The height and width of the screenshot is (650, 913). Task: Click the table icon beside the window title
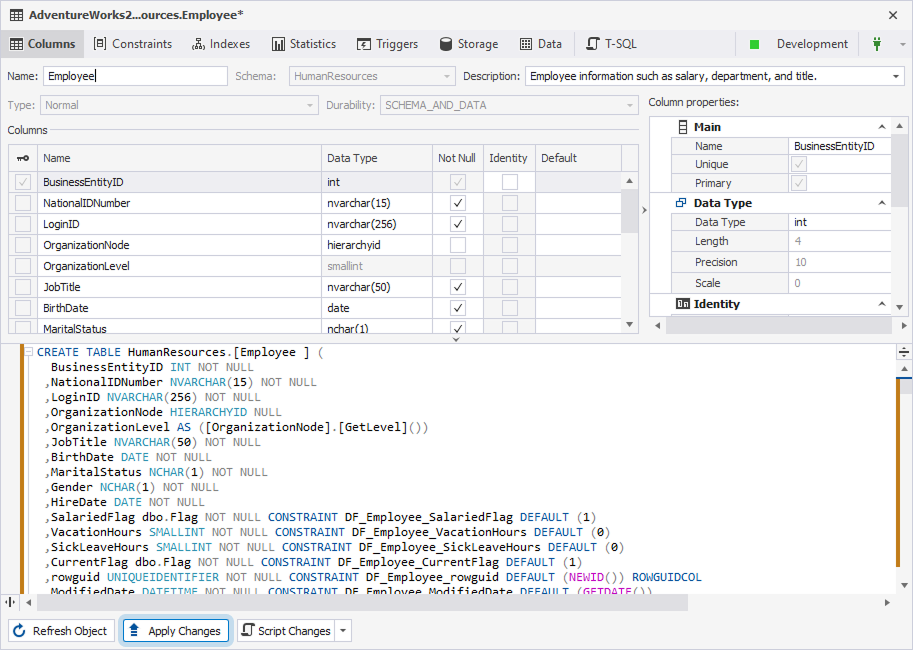pyautogui.click(x=16, y=15)
